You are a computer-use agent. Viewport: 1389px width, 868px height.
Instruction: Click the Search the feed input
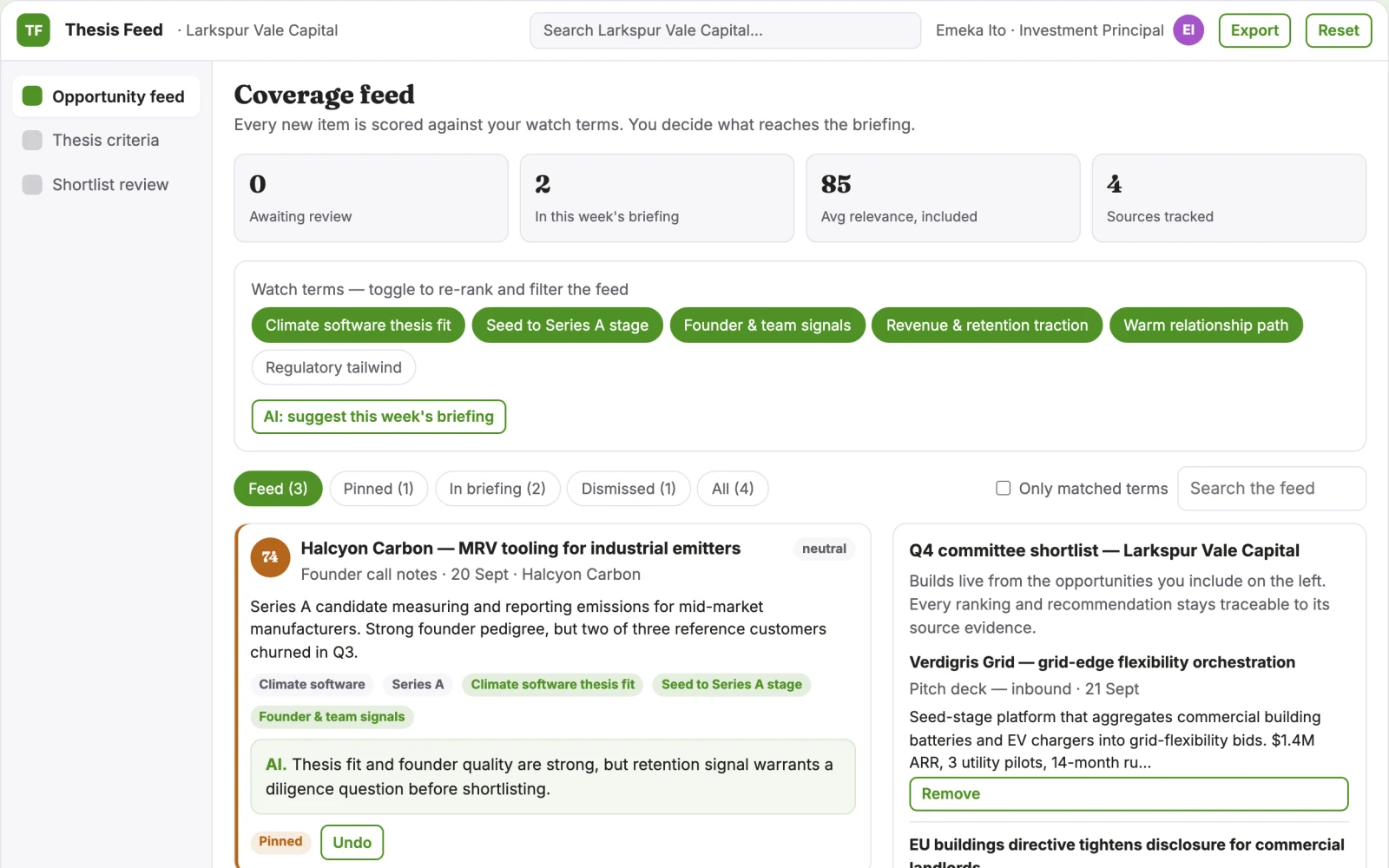click(1271, 489)
